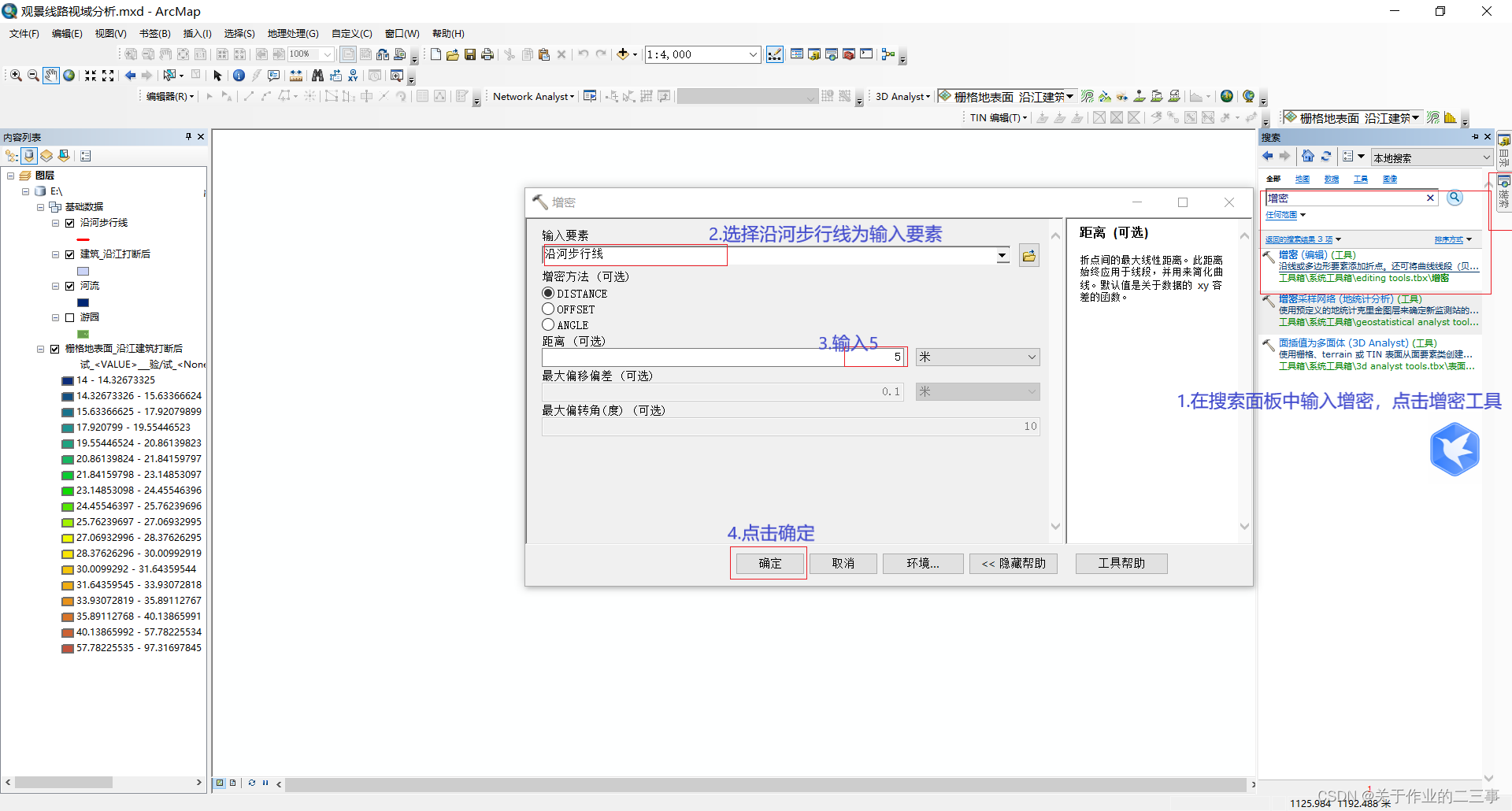Image resolution: width=1512 pixels, height=811 pixels.
Task: Select the OFFSET densify method
Action: tap(548, 309)
